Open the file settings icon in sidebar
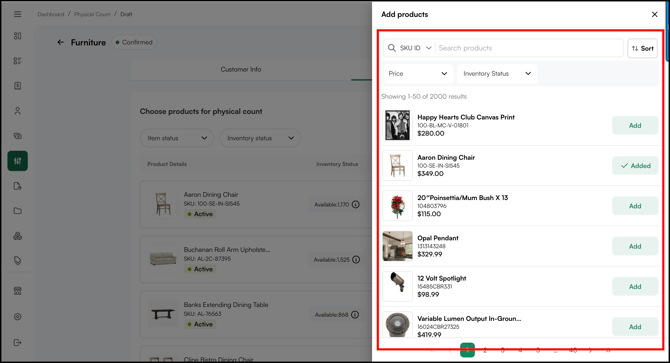This screenshot has width=670, height=363. [x=18, y=186]
